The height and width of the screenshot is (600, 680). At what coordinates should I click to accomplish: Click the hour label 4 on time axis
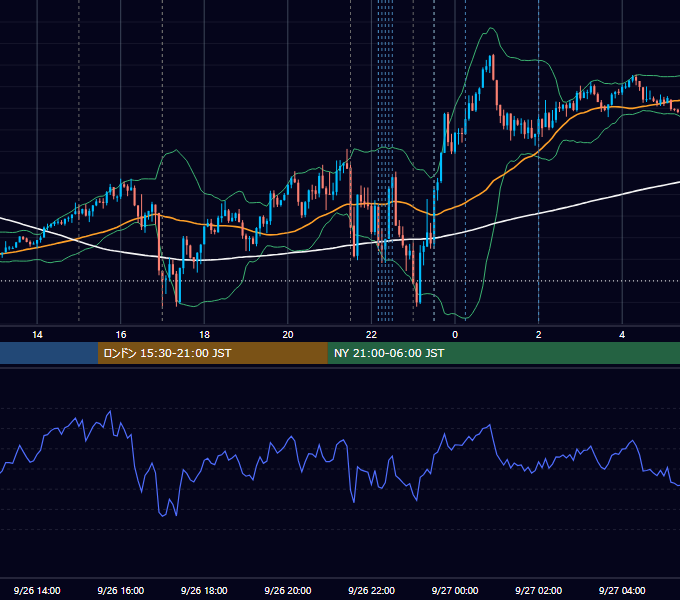(x=622, y=335)
